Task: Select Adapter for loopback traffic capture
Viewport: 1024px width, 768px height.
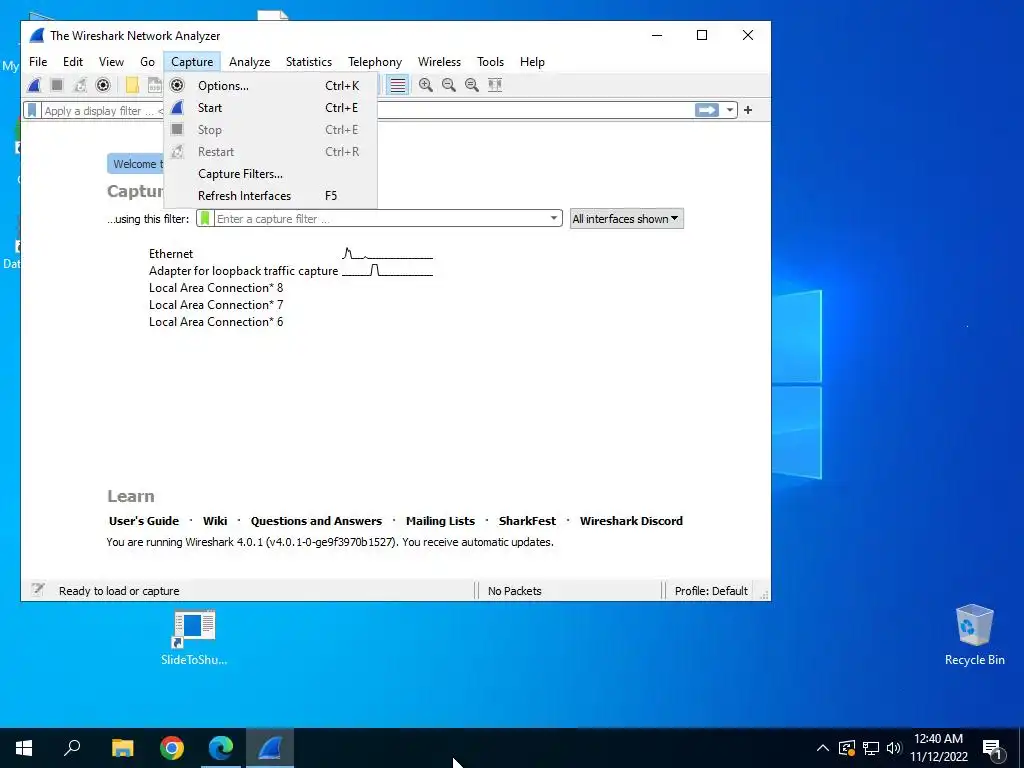Action: (x=244, y=271)
